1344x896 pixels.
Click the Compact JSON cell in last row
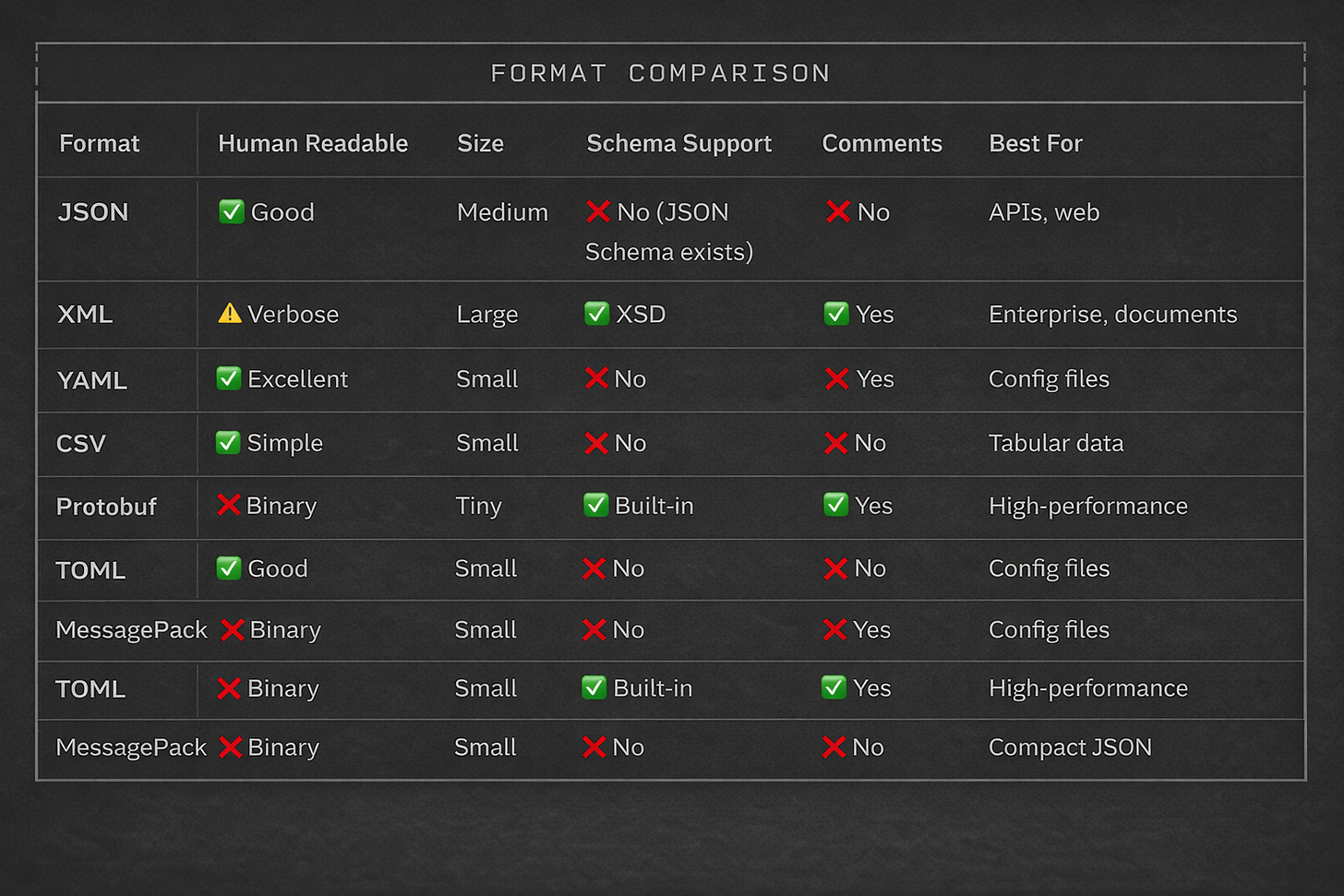point(1069,747)
